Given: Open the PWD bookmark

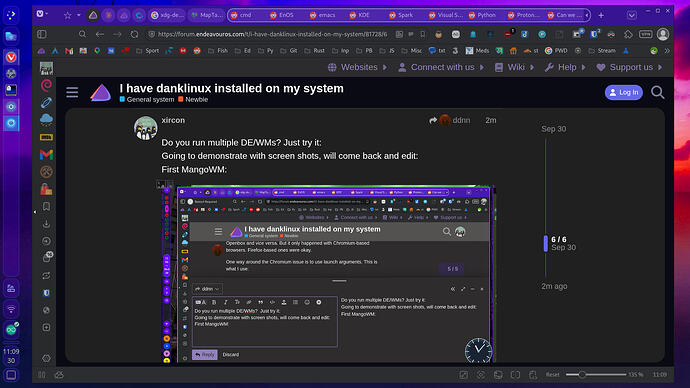Looking at the screenshot, I should click(556, 51).
